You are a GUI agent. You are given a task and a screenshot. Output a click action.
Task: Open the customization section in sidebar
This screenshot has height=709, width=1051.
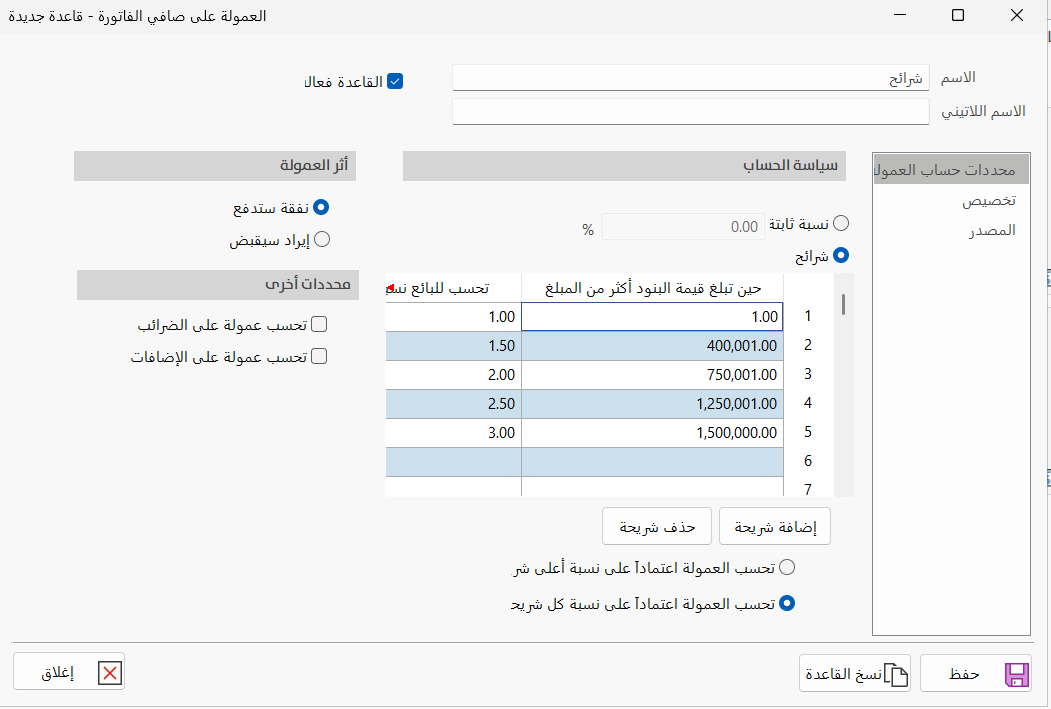tap(988, 201)
